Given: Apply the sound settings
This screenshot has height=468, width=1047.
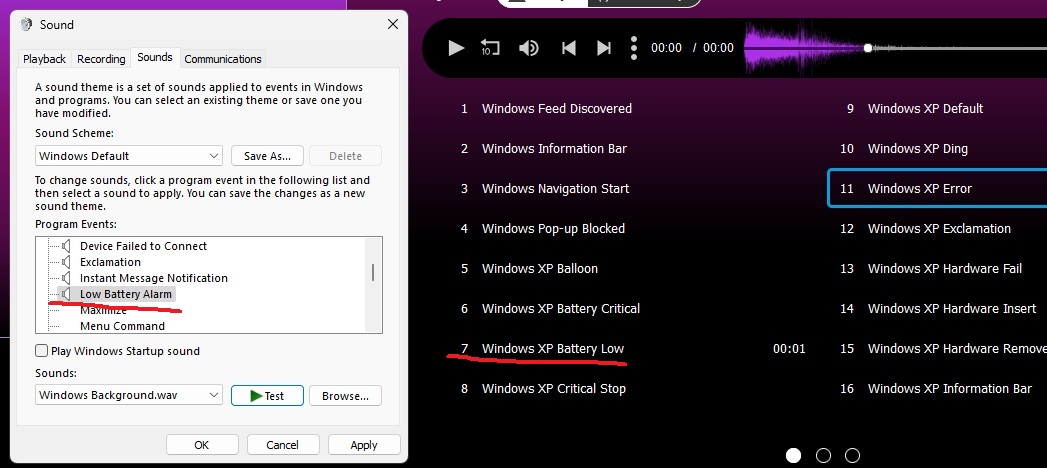Looking at the screenshot, I should [364, 445].
